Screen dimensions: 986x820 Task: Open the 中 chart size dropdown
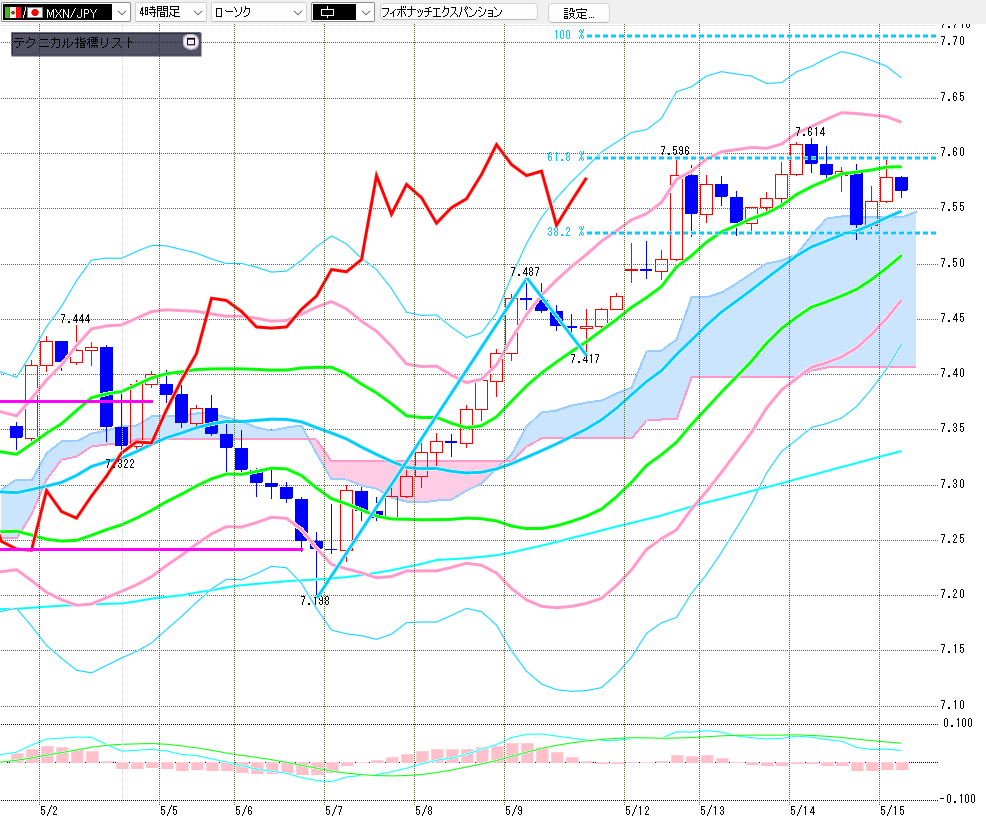[x=343, y=12]
